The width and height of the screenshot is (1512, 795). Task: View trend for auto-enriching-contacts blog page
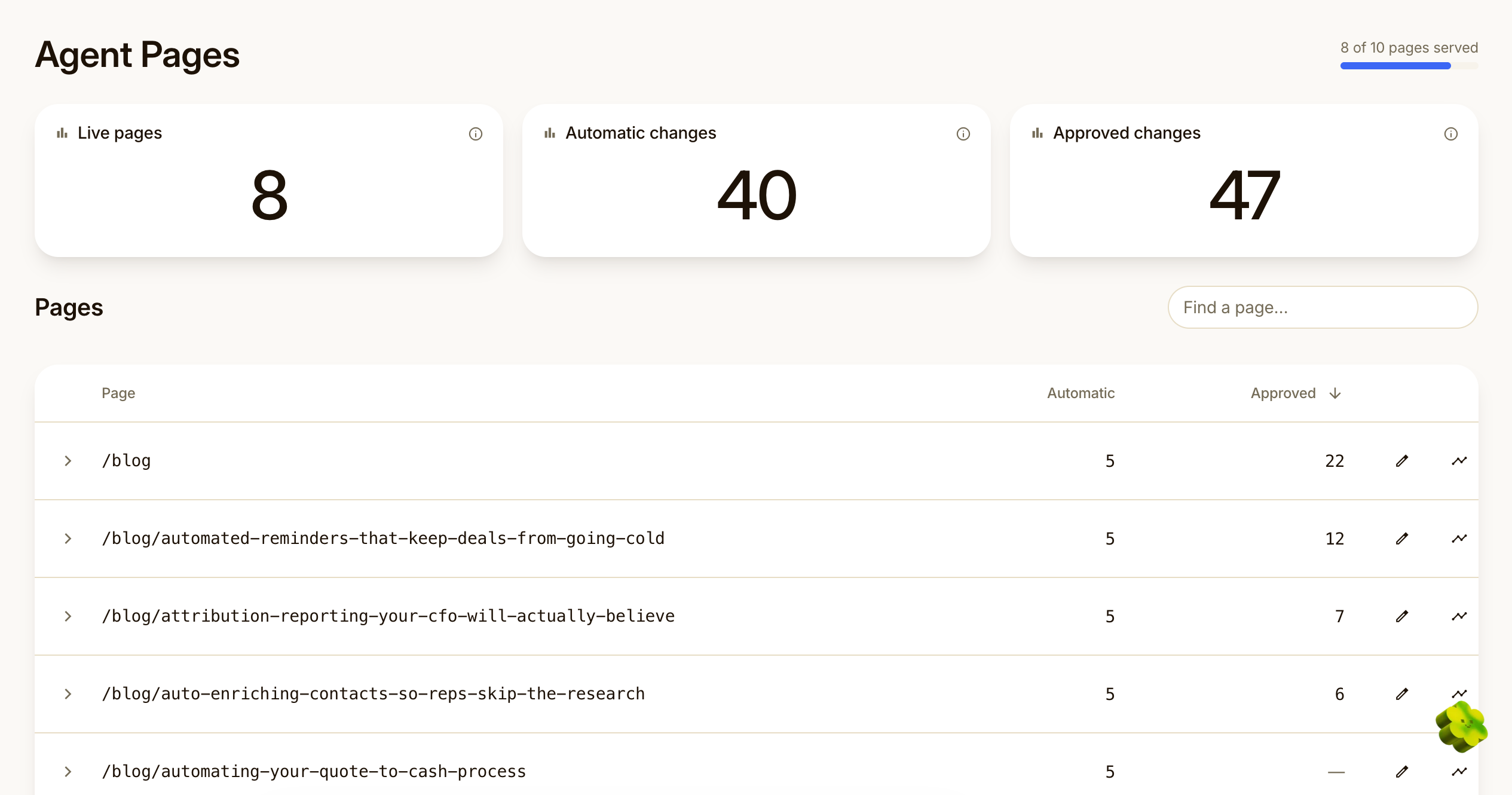[1459, 693]
